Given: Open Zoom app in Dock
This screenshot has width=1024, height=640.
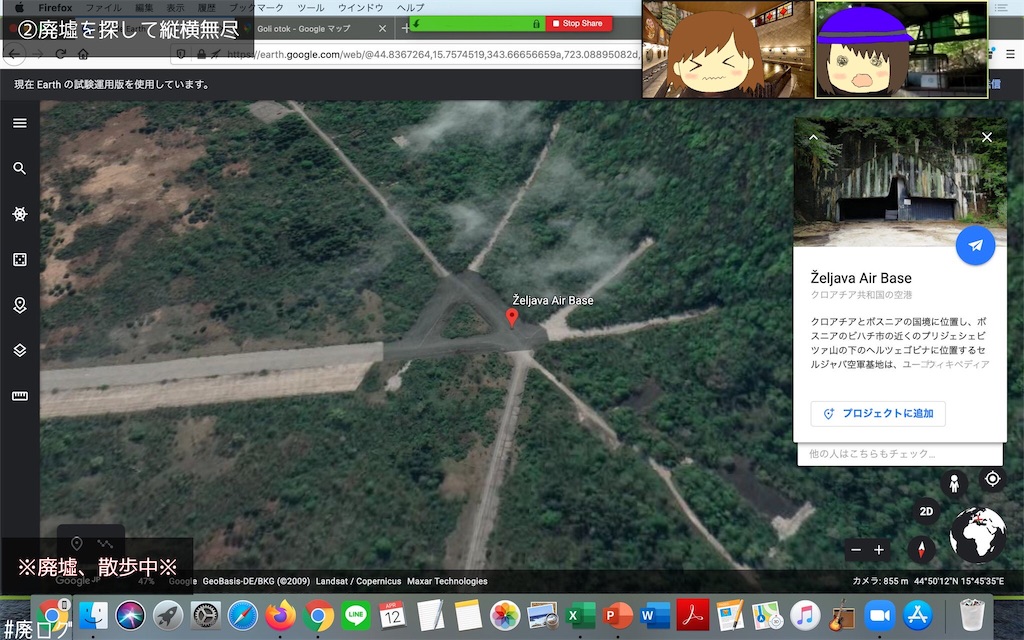Looking at the screenshot, I should [880, 615].
